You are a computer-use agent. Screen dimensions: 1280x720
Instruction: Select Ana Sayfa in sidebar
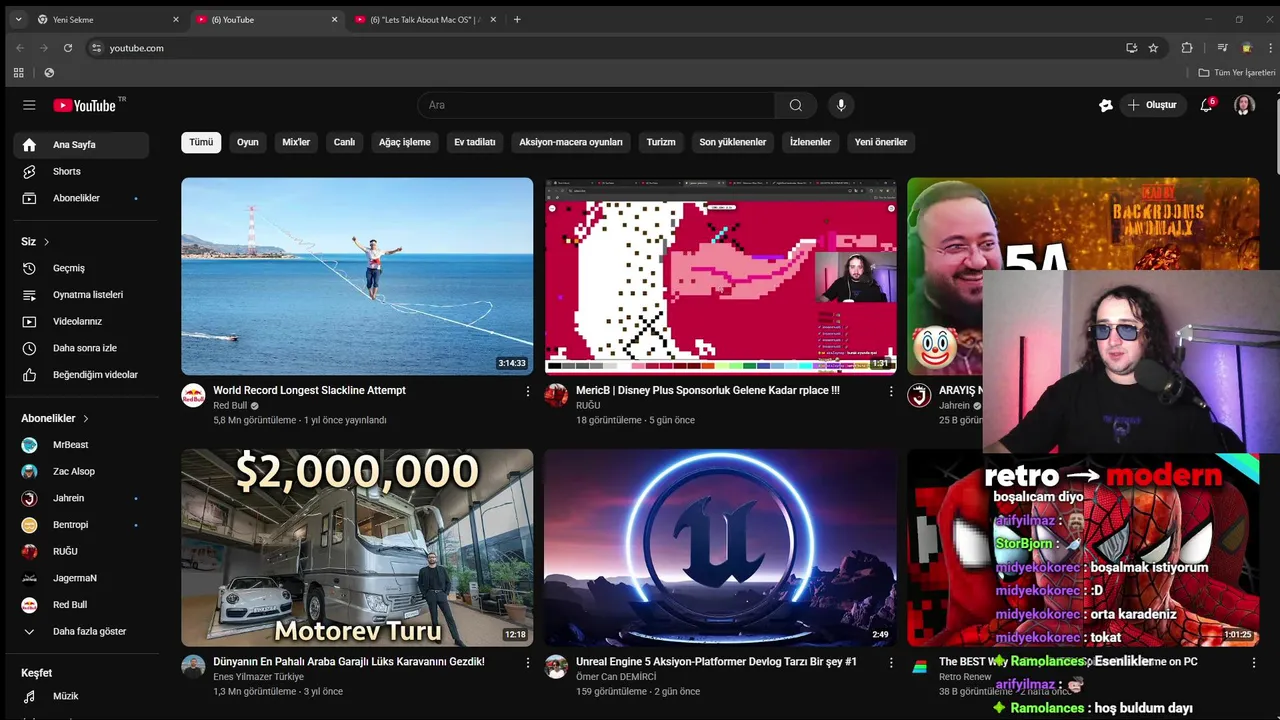click(x=81, y=145)
